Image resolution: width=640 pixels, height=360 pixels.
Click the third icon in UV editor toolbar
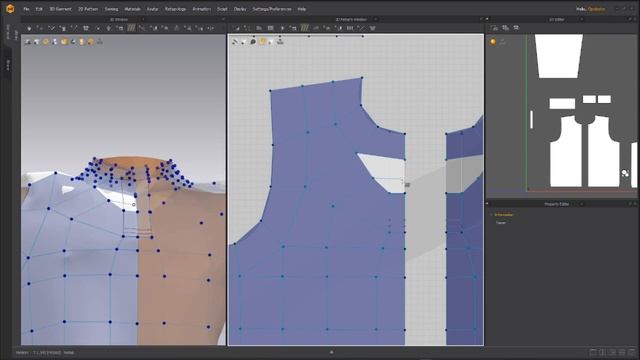pyautogui.click(x=516, y=28)
